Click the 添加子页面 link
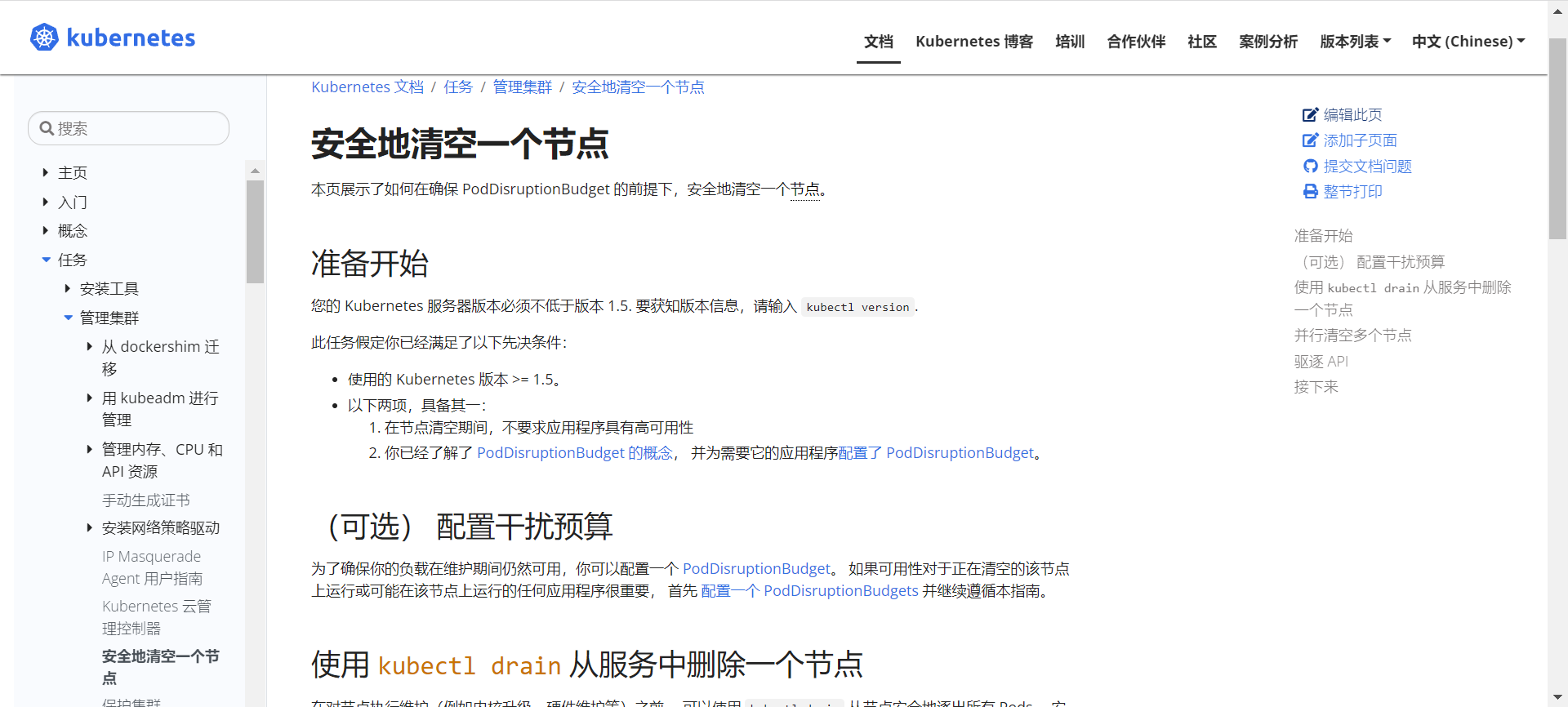1568x707 pixels. [x=1360, y=140]
